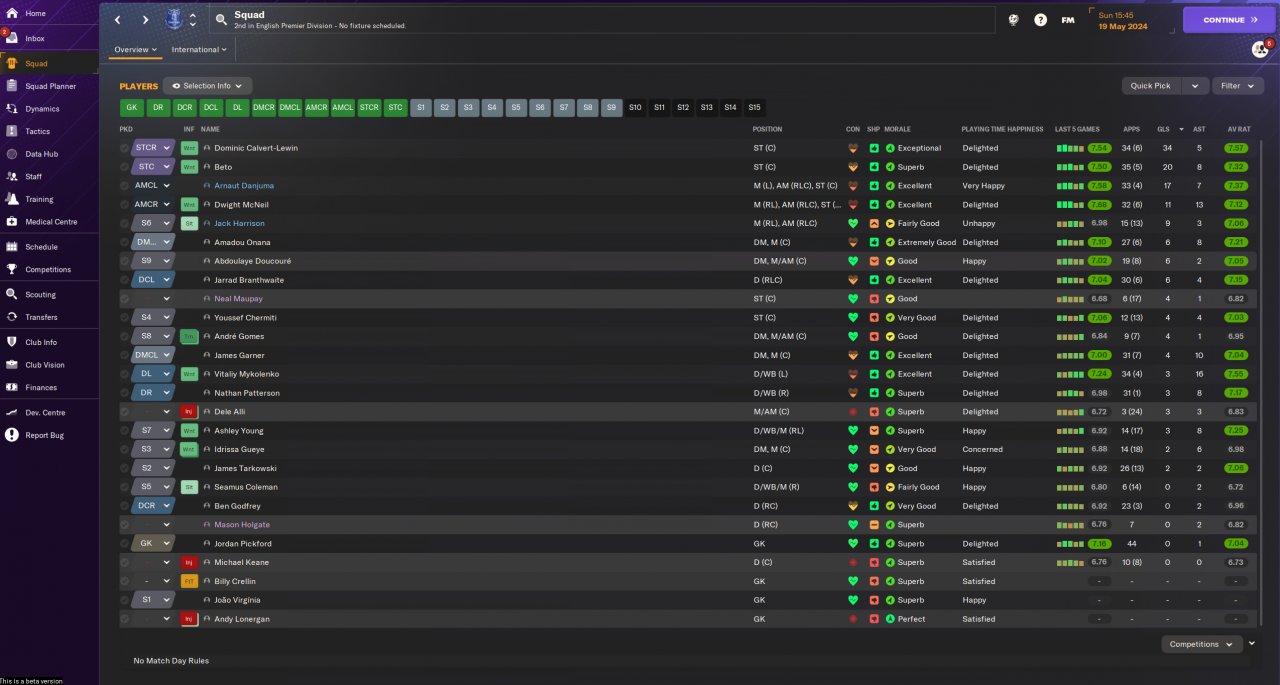
Task: Open Mason Holgate's player profile
Action: 242,524
